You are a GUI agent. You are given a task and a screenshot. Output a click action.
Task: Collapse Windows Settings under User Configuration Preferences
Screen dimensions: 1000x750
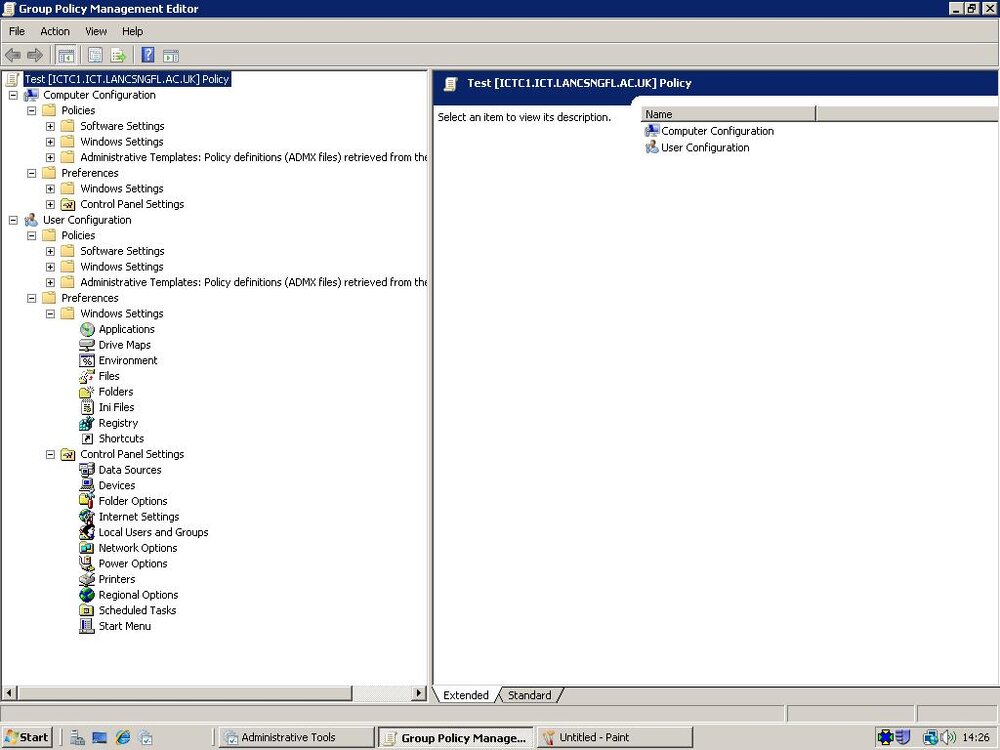point(50,314)
